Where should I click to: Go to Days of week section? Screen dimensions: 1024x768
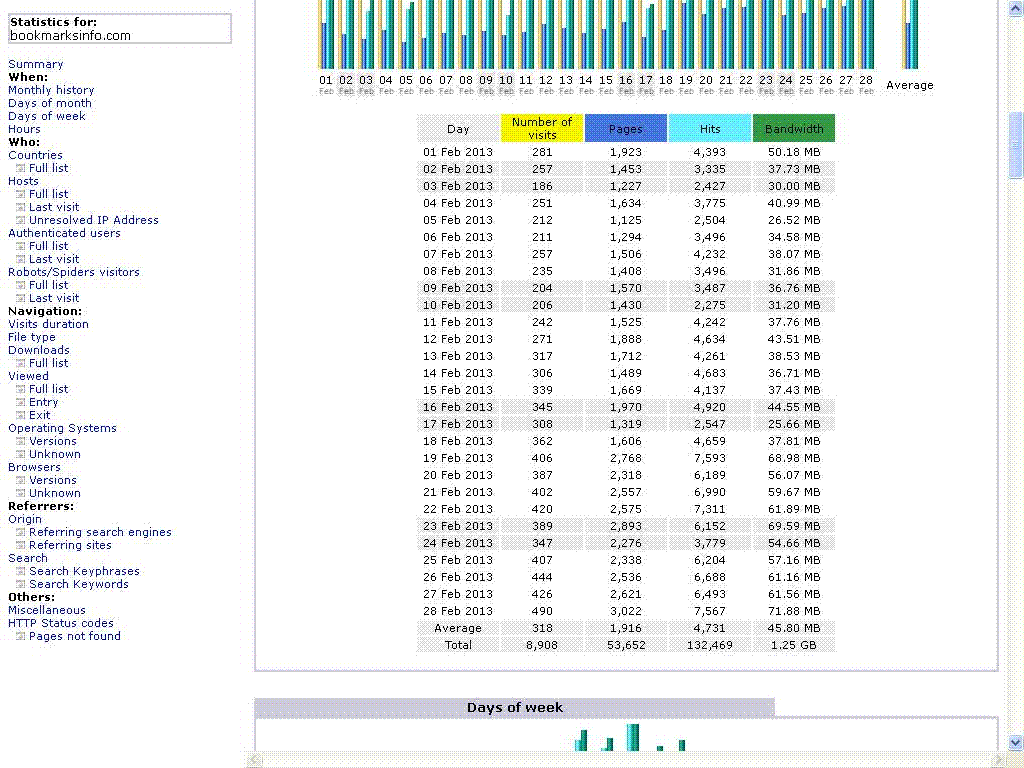click(47, 116)
